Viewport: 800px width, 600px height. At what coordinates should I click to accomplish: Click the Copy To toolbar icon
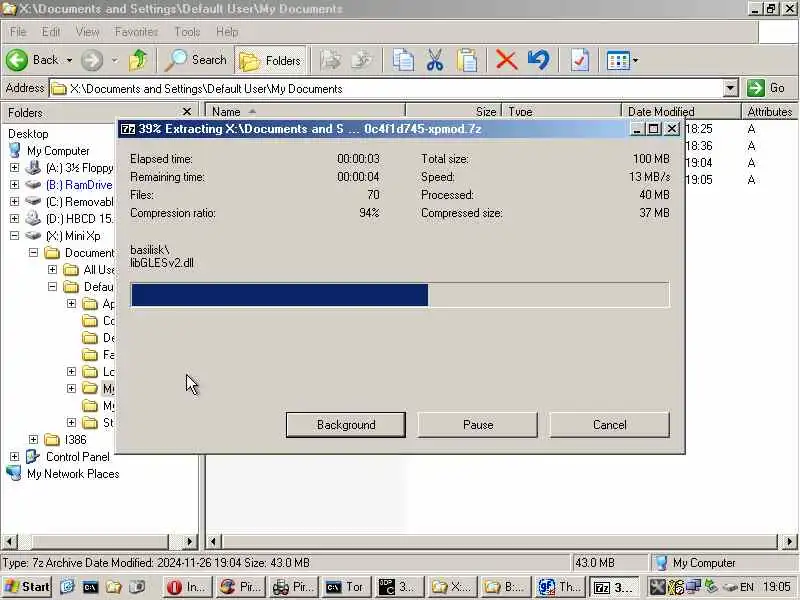[x=362, y=60]
